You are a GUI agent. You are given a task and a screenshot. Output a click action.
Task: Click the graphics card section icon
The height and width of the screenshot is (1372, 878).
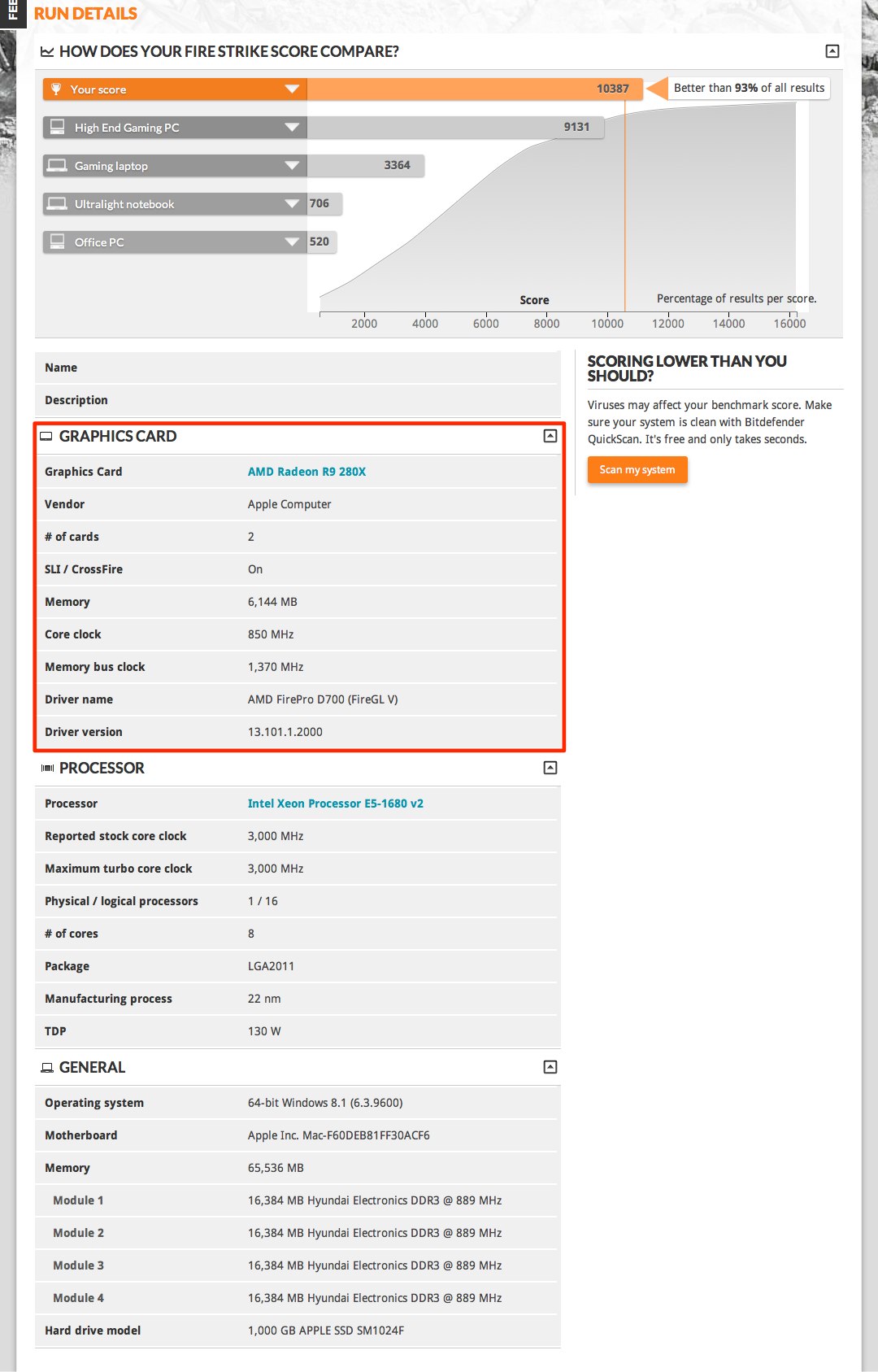point(46,437)
